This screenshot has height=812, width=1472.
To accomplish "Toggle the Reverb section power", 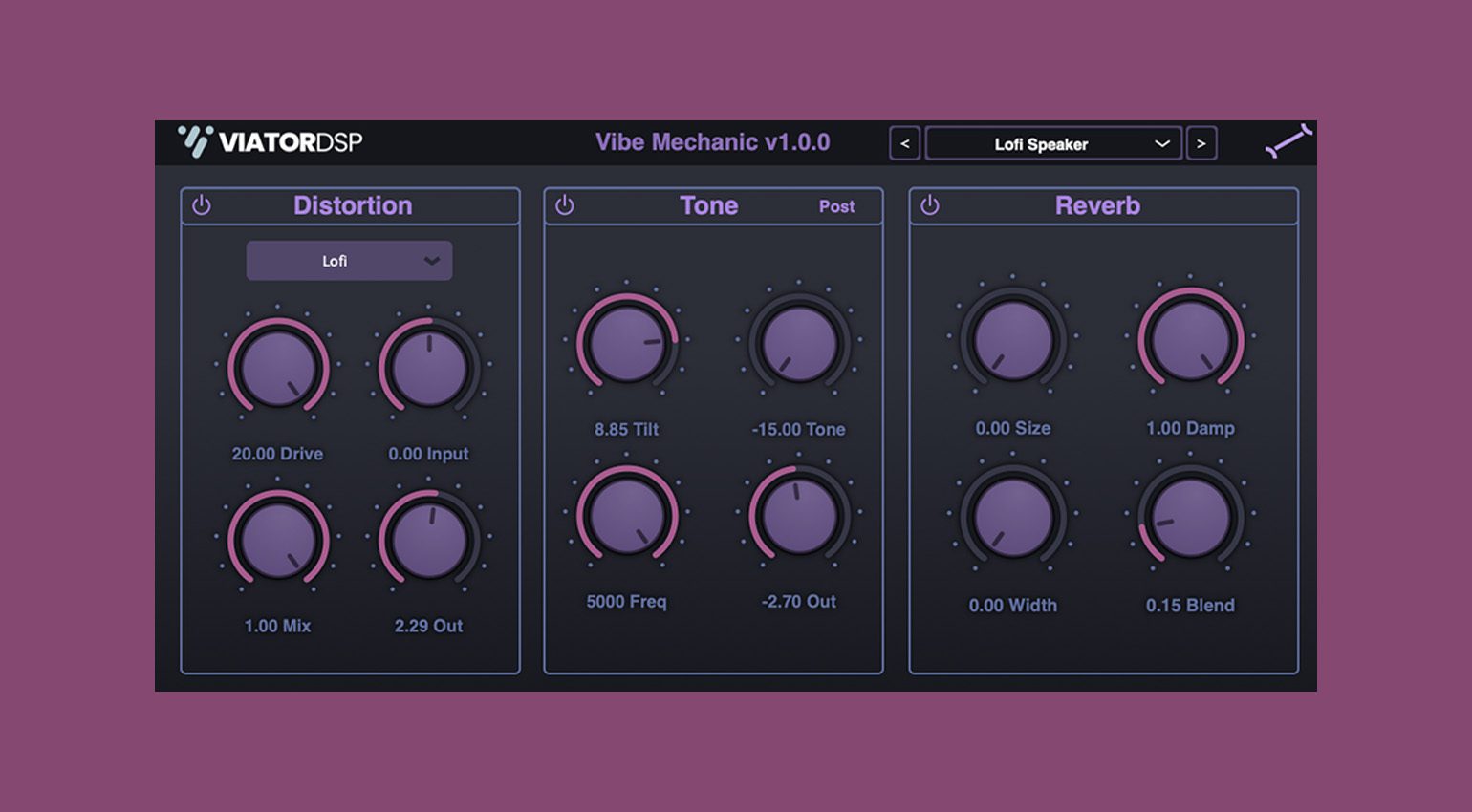I will (x=930, y=205).
